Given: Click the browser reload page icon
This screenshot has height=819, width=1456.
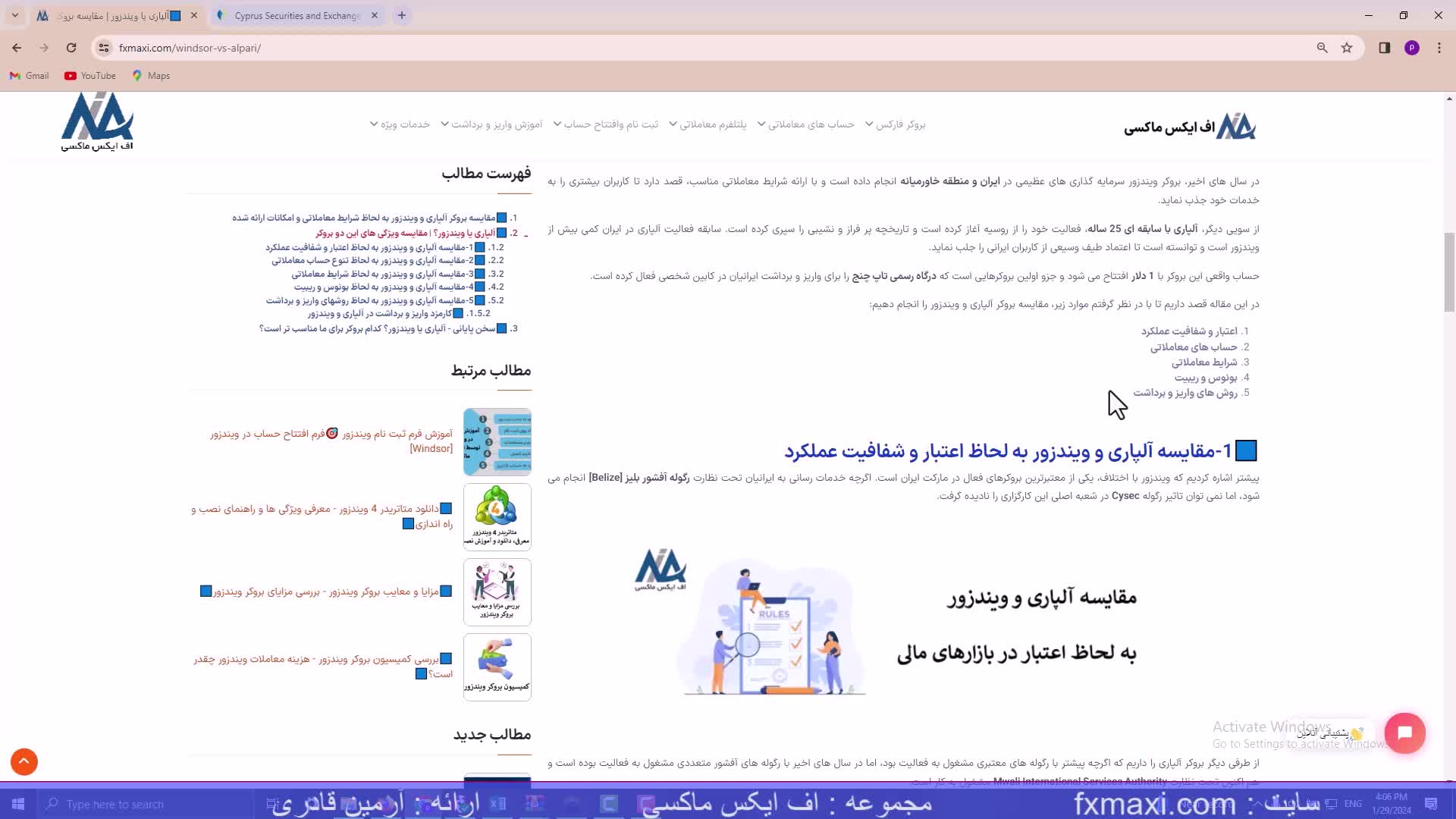Looking at the screenshot, I should click(x=71, y=48).
